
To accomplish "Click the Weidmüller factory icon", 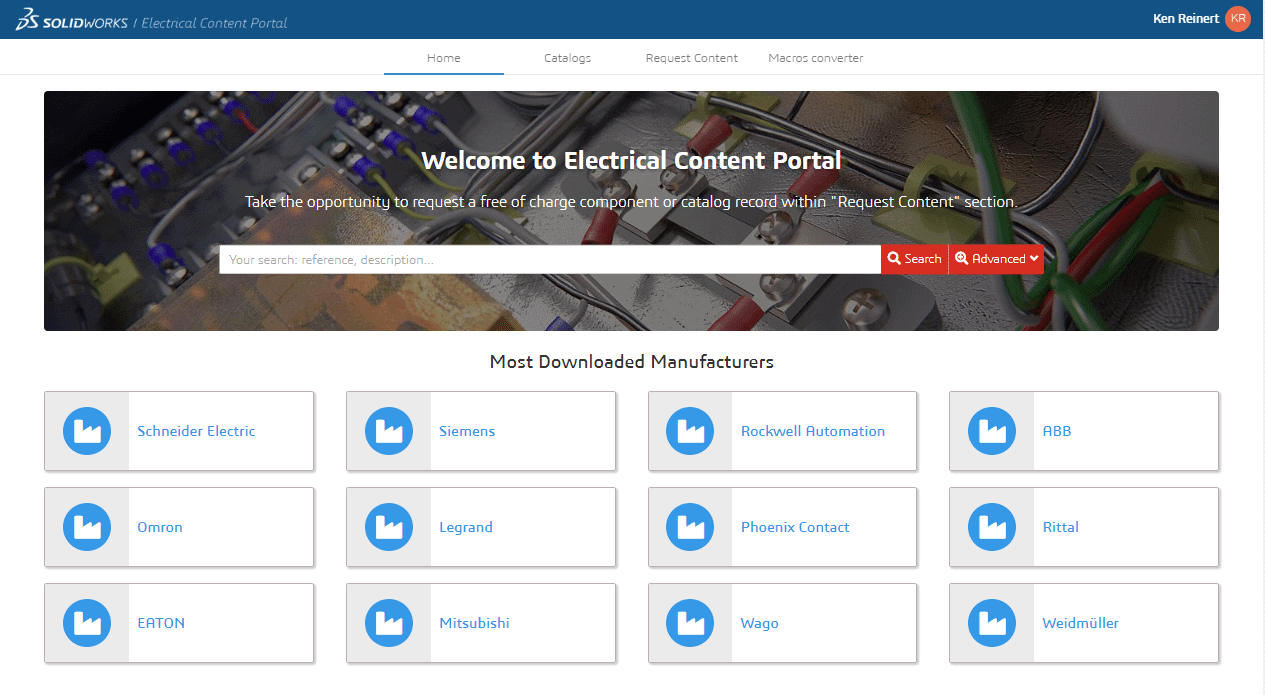I will (992, 623).
